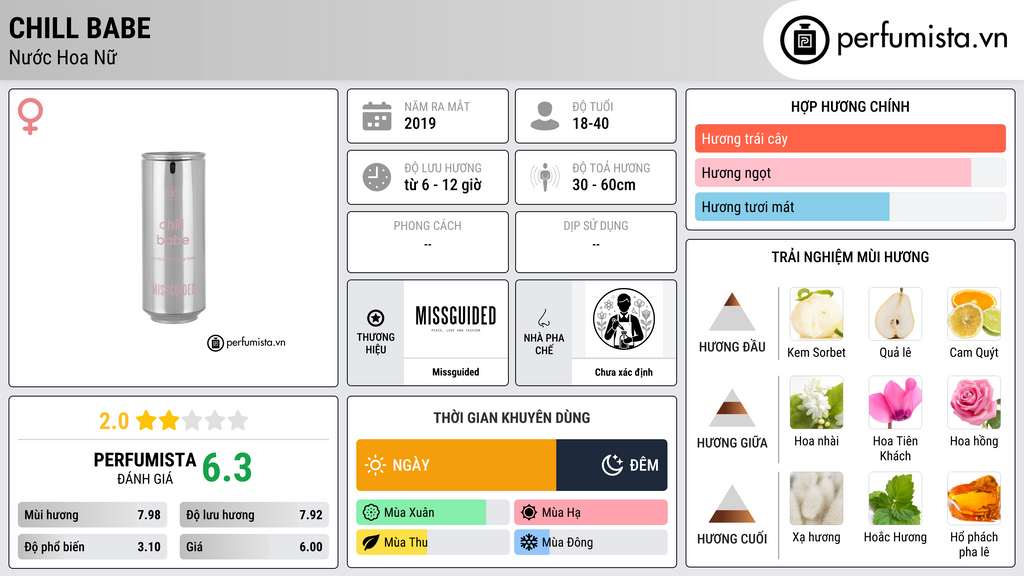Click the flower icon beside Mùa Xuân

click(371, 513)
